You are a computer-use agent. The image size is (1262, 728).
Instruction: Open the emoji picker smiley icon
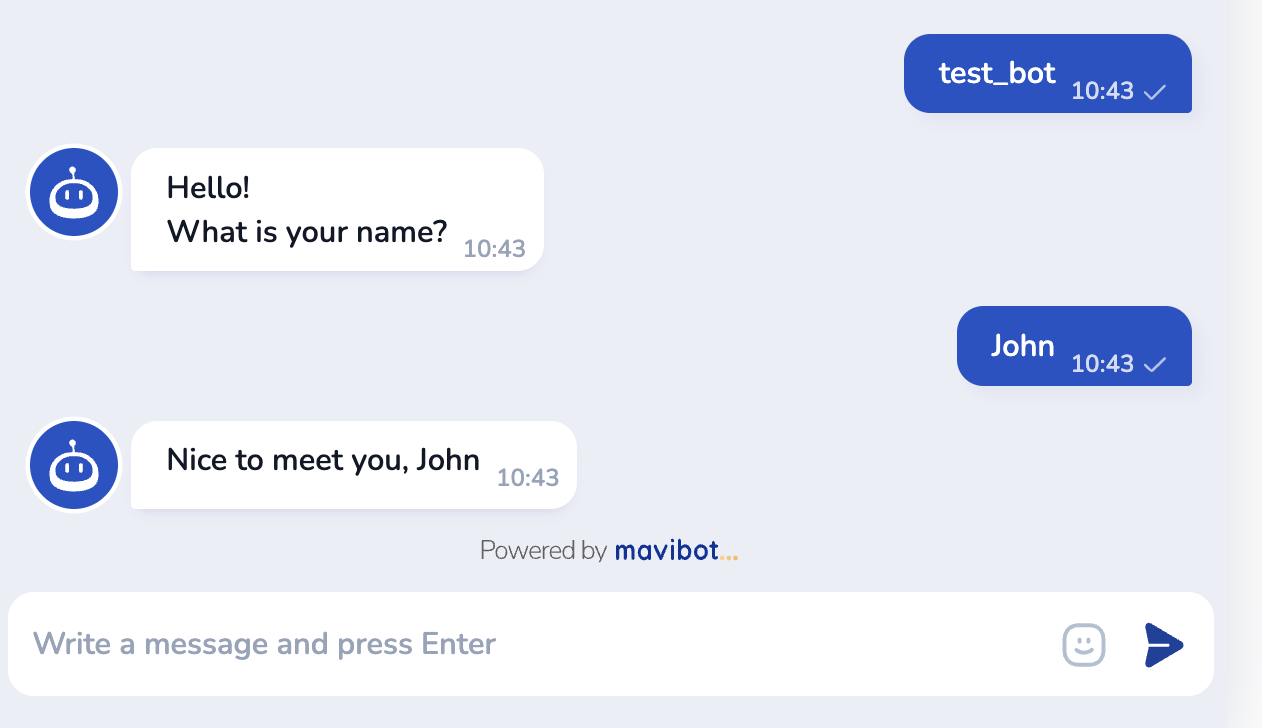(x=1083, y=644)
